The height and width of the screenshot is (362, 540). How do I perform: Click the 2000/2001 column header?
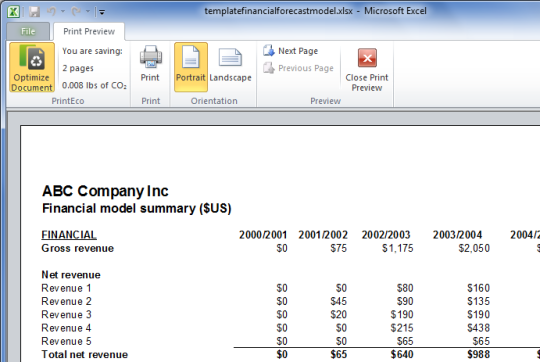(263, 235)
